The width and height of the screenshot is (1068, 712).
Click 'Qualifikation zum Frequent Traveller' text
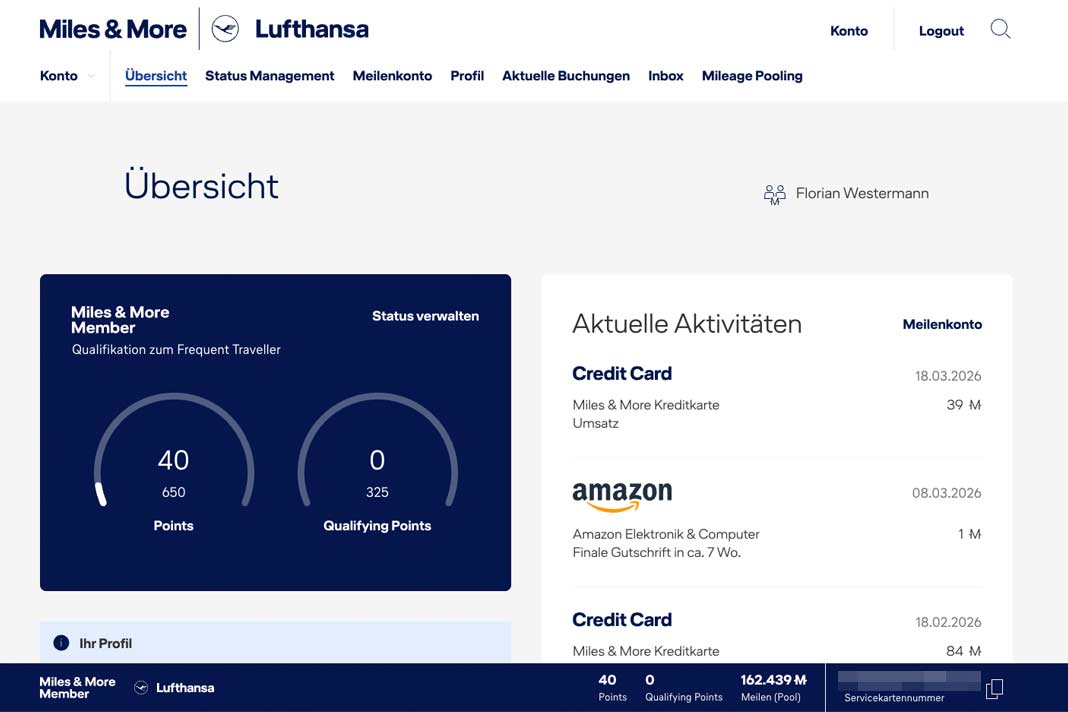176,350
